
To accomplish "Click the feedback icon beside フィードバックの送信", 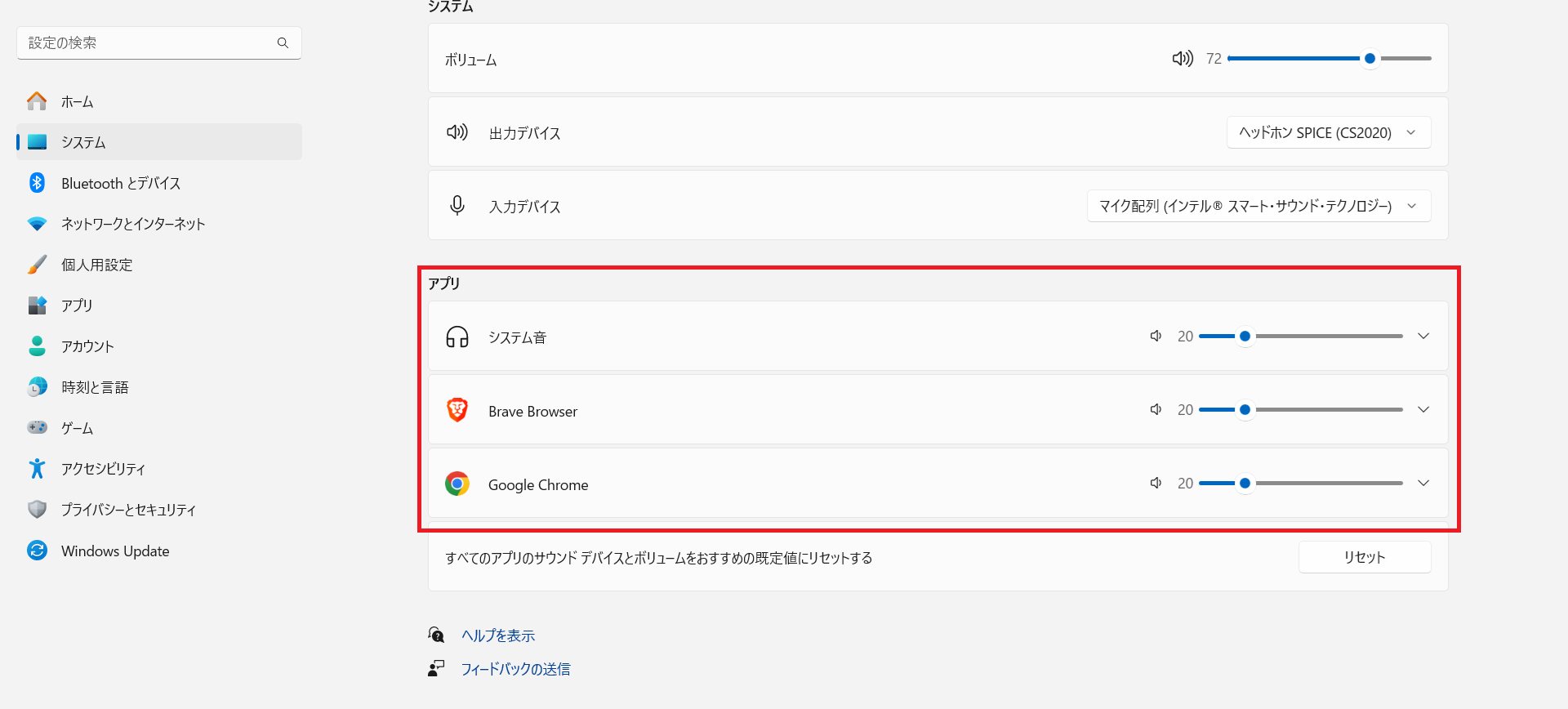I will click(x=437, y=668).
